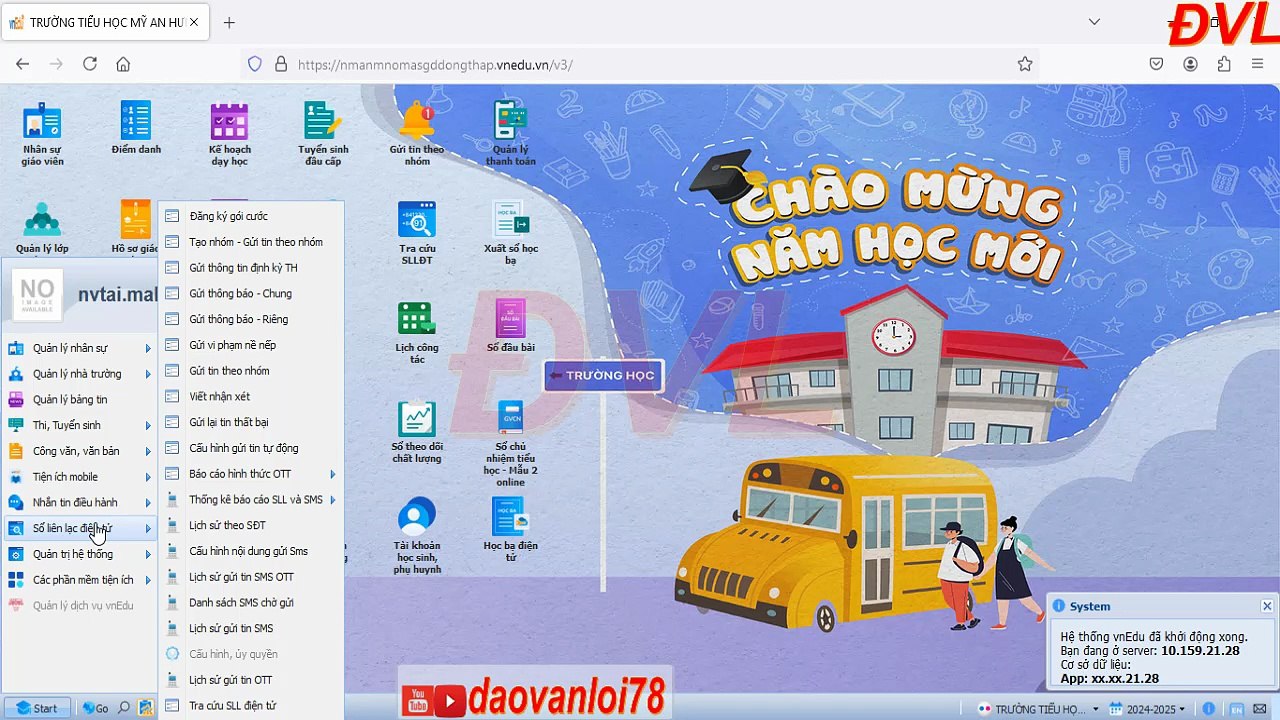
Task: Open Sổ theo dõi chất lượng icon
Action: [417, 432]
